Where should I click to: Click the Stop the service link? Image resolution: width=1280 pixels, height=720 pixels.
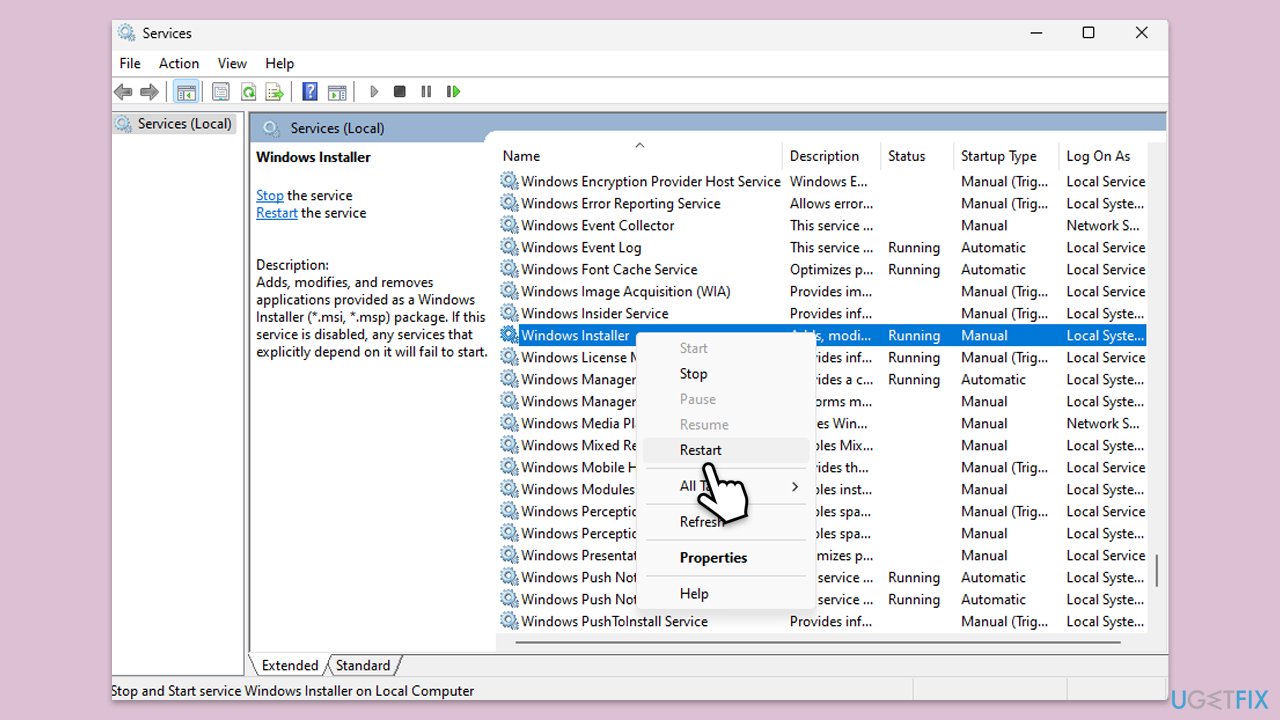coord(269,194)
